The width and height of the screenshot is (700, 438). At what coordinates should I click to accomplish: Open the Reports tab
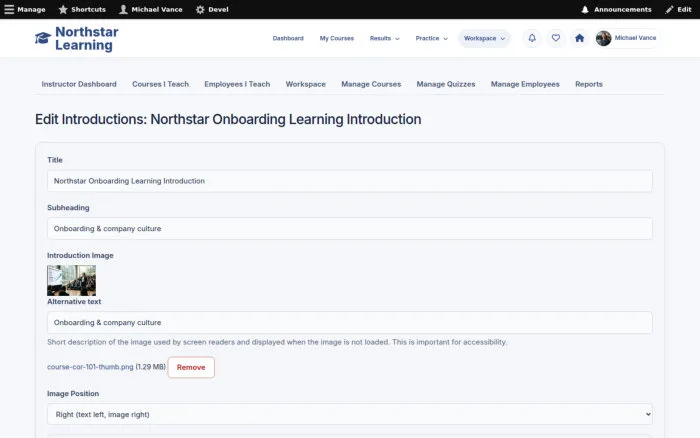click(588, 84)
